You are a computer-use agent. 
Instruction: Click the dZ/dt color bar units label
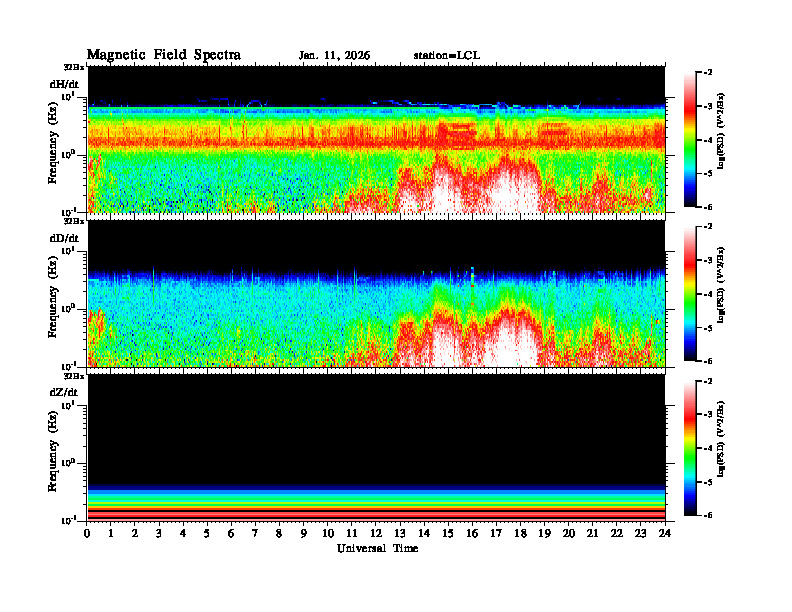(721, 439)
